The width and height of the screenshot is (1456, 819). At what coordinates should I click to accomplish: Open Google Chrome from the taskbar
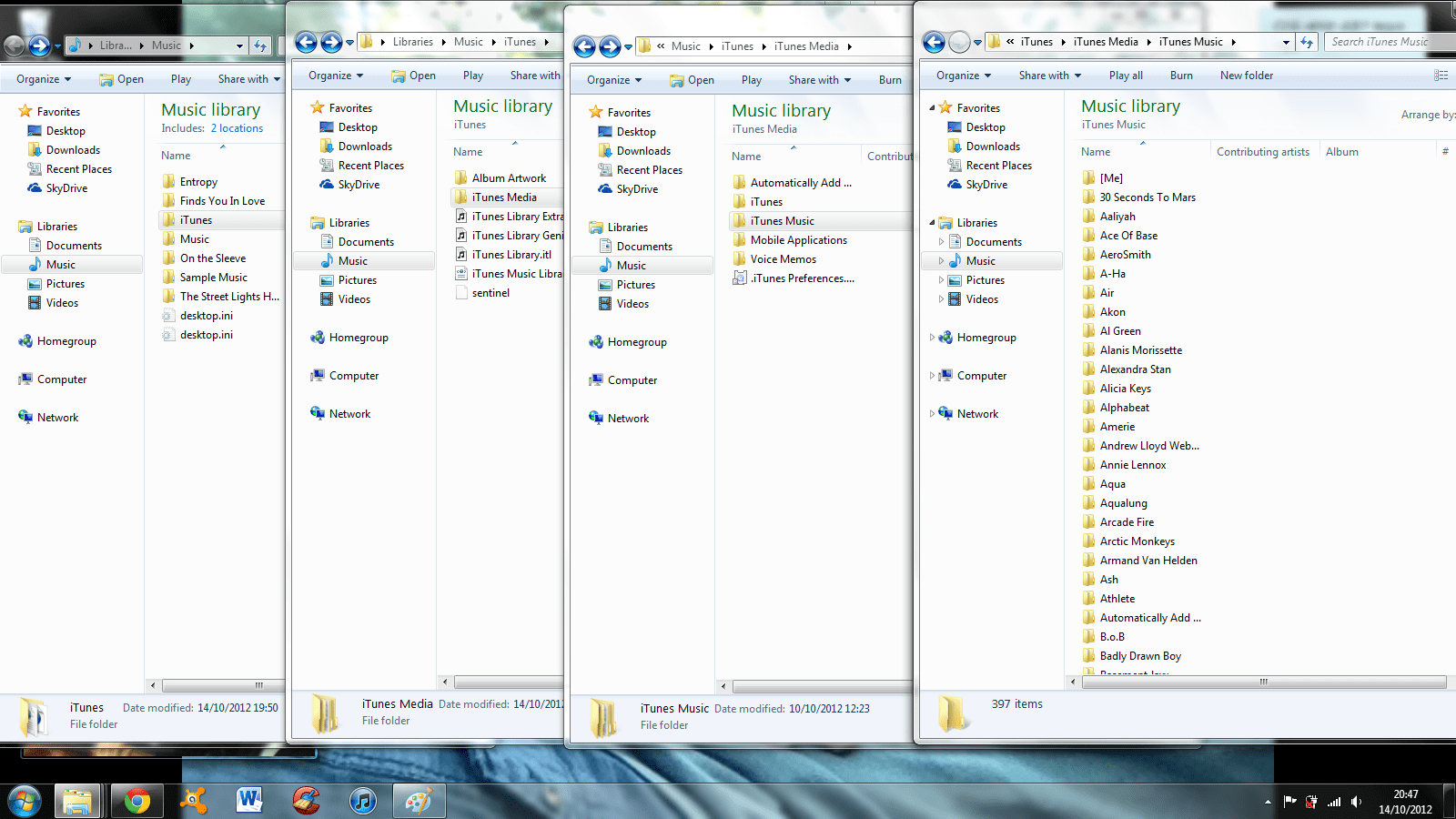[x=136, y=801]
